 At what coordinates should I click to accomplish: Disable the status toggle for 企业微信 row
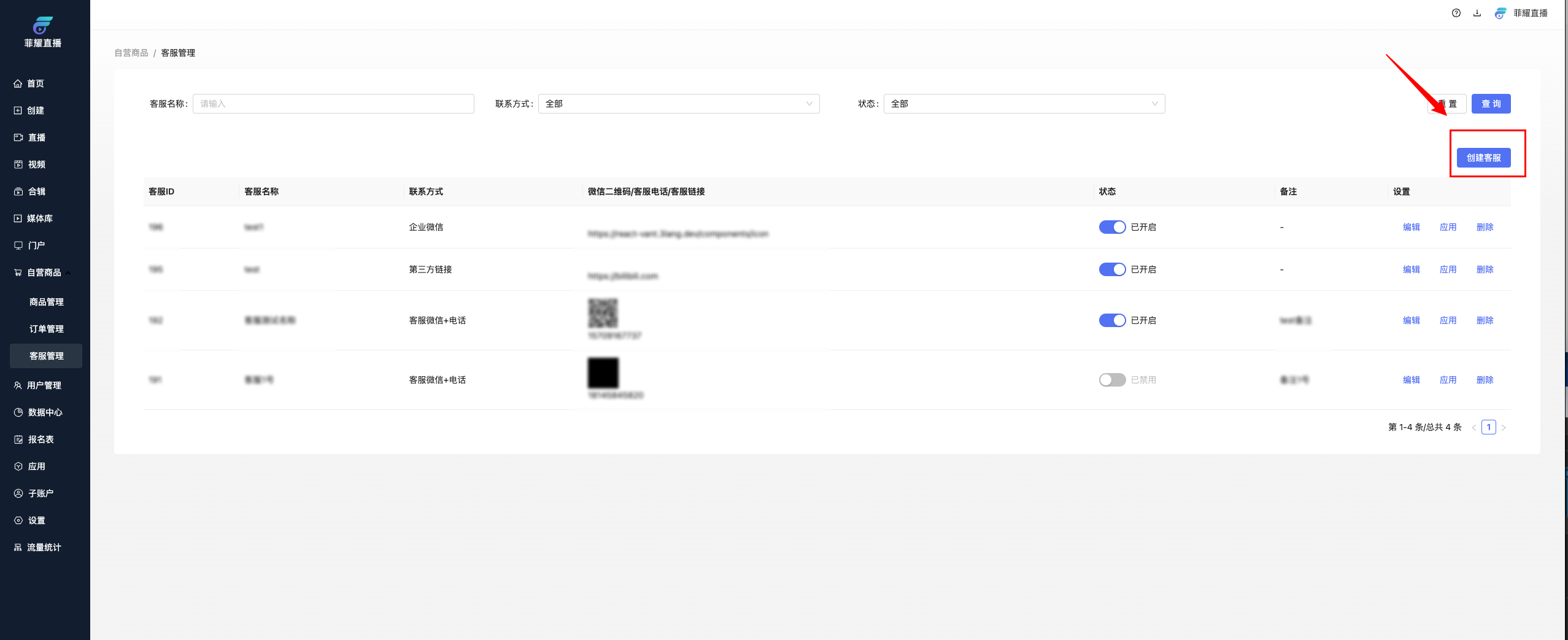1111,227
